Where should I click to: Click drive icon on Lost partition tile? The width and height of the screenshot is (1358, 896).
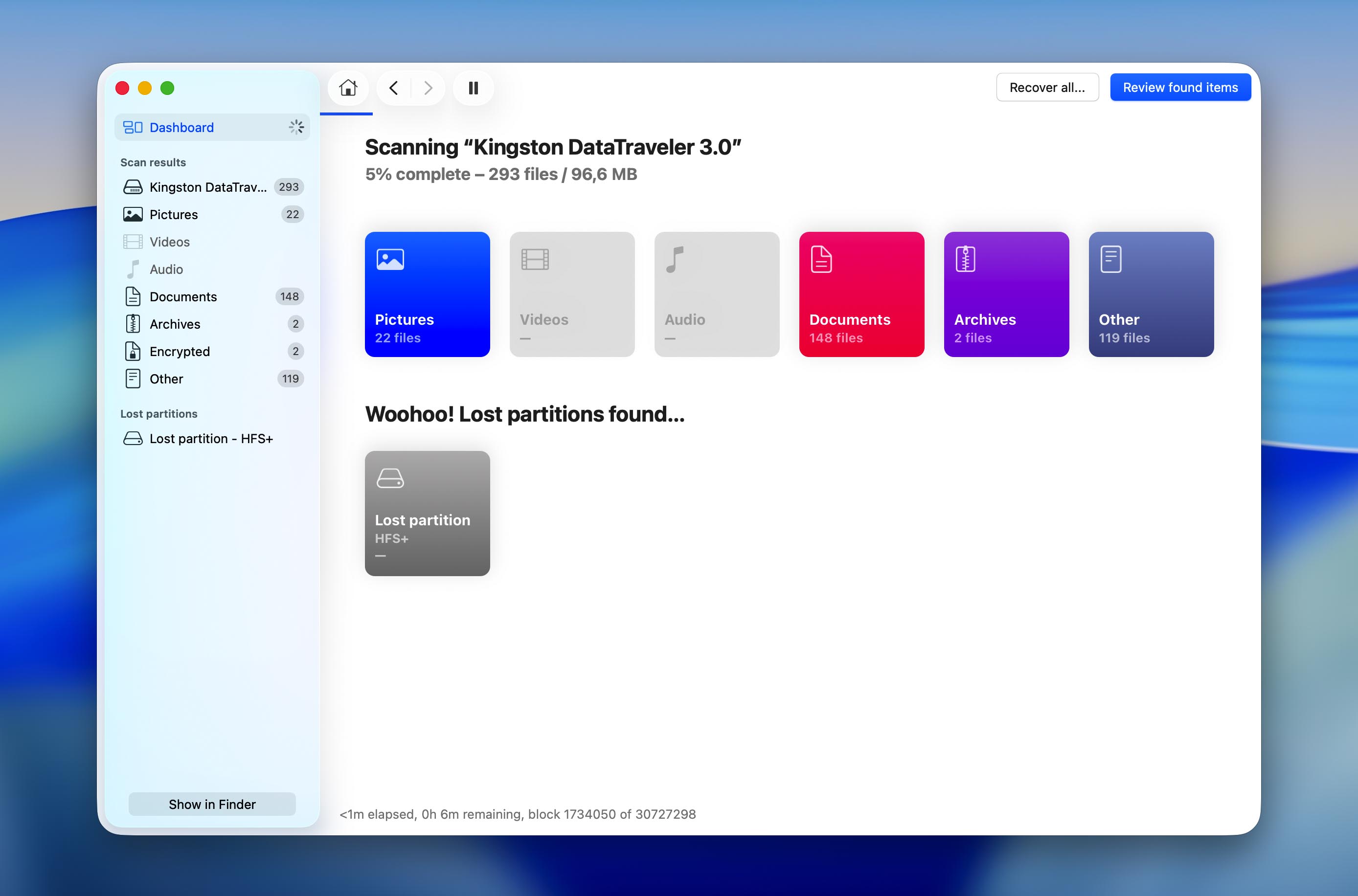[390, 478]
